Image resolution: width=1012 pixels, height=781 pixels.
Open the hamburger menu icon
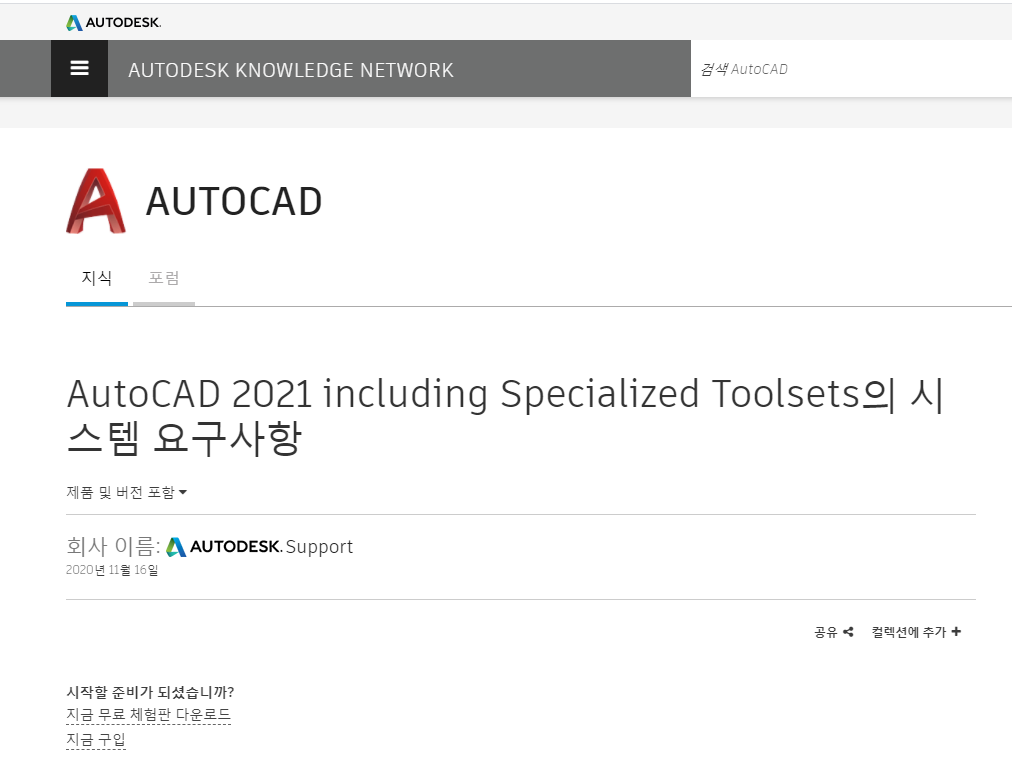(x=79, y=68)
